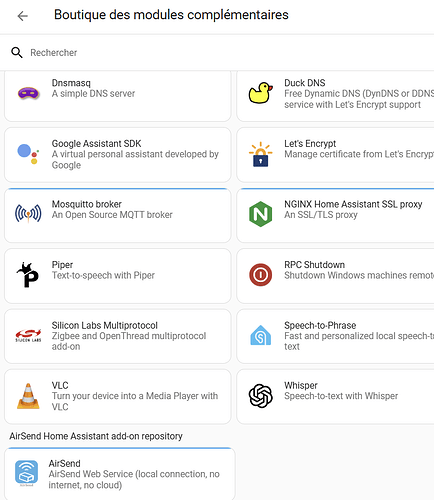Open the Piper logo icon
Image resolution: width=434 pixels, height=500 pixels.
(x=28, y=275)
